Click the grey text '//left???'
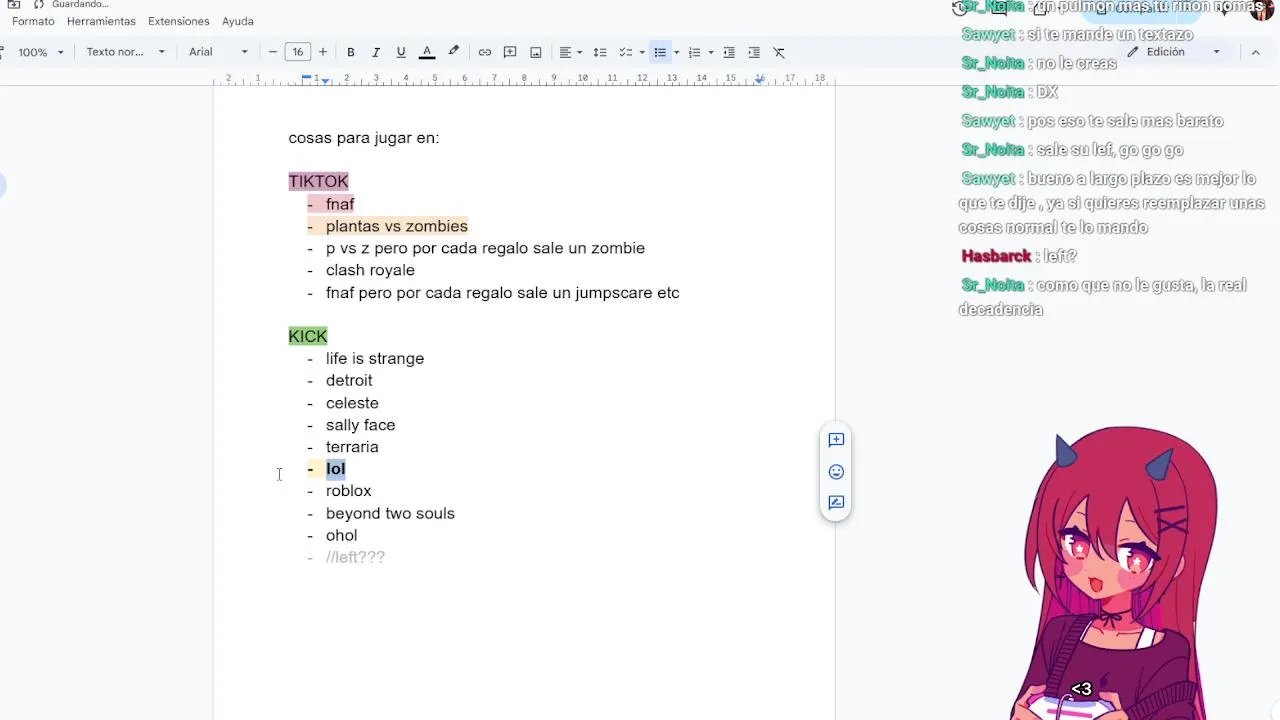The width and height of the screenshot is (1280, 720). point(355,557)
